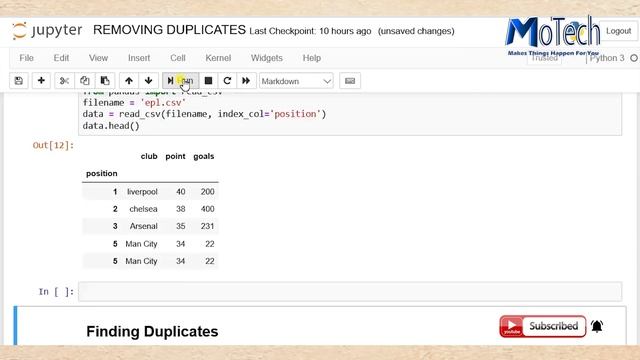640x360 pixels.
Task: Select the Finding Duplicates markdown heading
Action: click(152, 331)
